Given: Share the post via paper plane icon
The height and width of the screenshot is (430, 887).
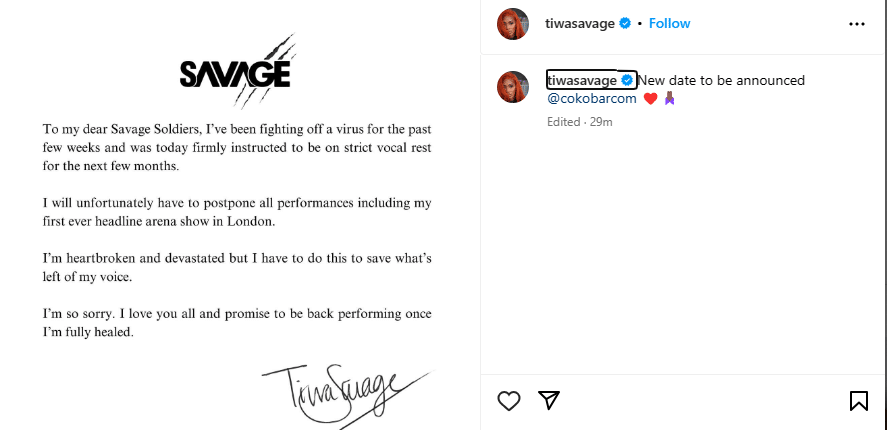Looking at the screenshot, I should click(x=548, y=401).
